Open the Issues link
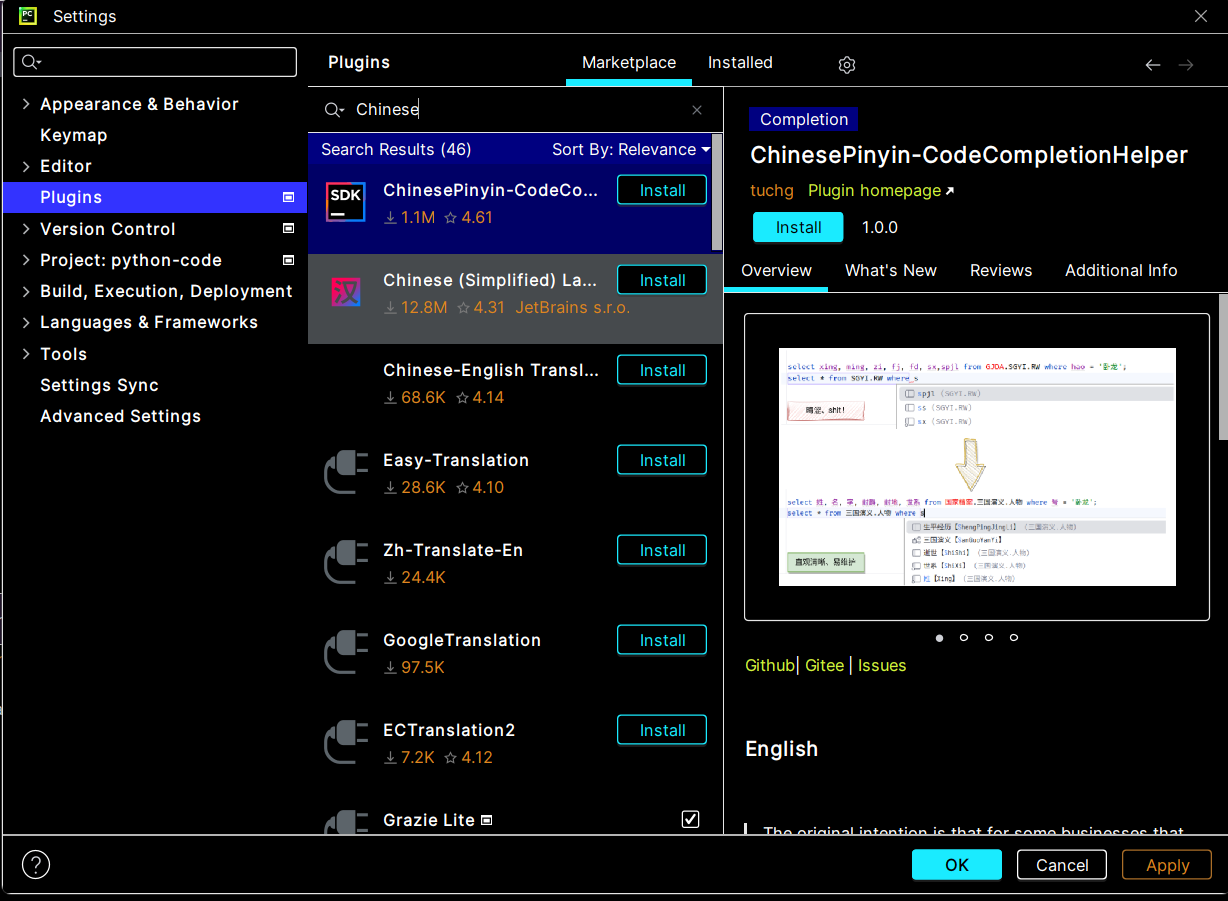This screenshot has height=901, width=1228. tap(882, 665)
